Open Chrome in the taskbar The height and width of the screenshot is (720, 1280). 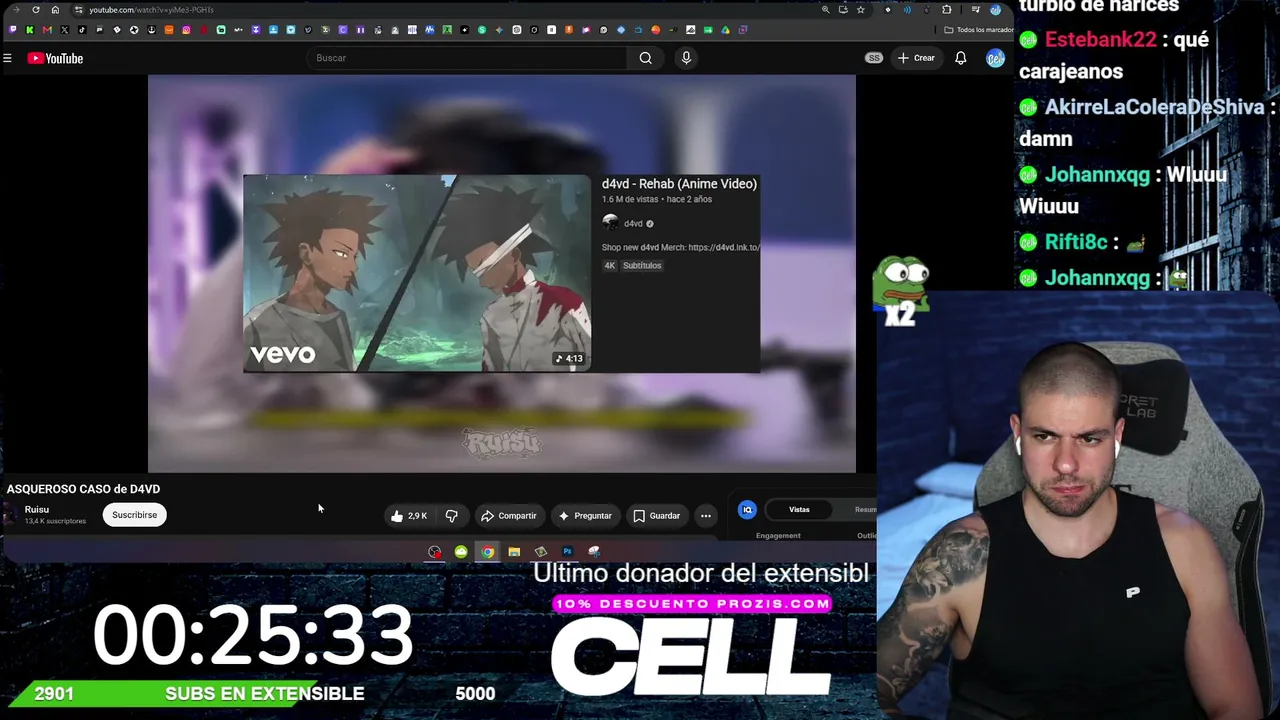point(487,552)
